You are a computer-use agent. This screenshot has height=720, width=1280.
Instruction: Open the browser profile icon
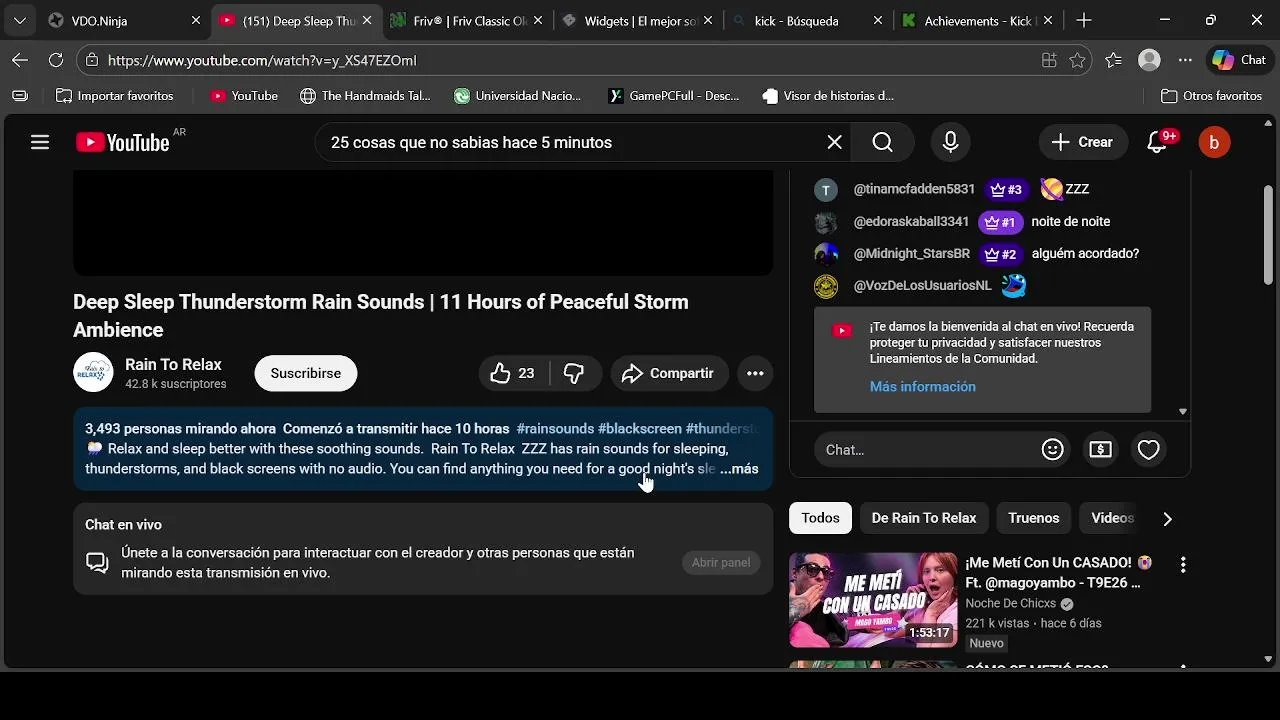pos(1149,60)
